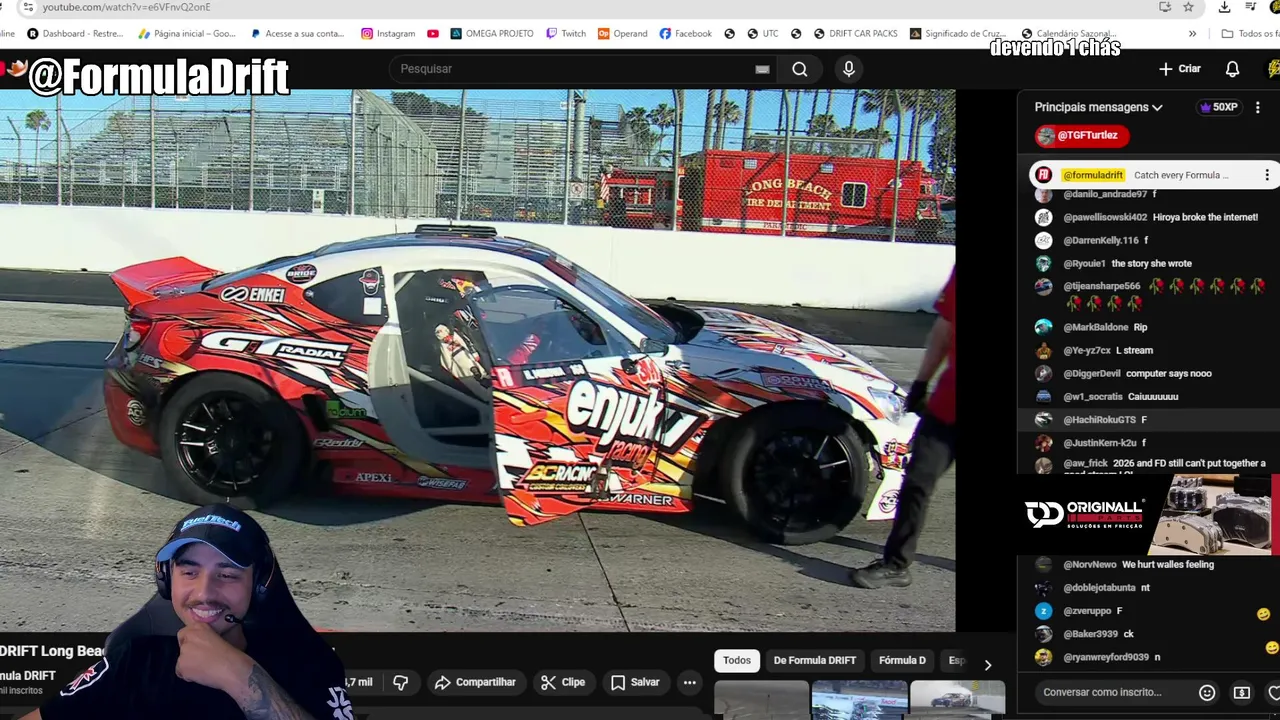Click @zveruppo avatar in chat
Image resolution: width=1280 pixels, height=720 pixels.
pyautogui.click(x=1043, y=611)
